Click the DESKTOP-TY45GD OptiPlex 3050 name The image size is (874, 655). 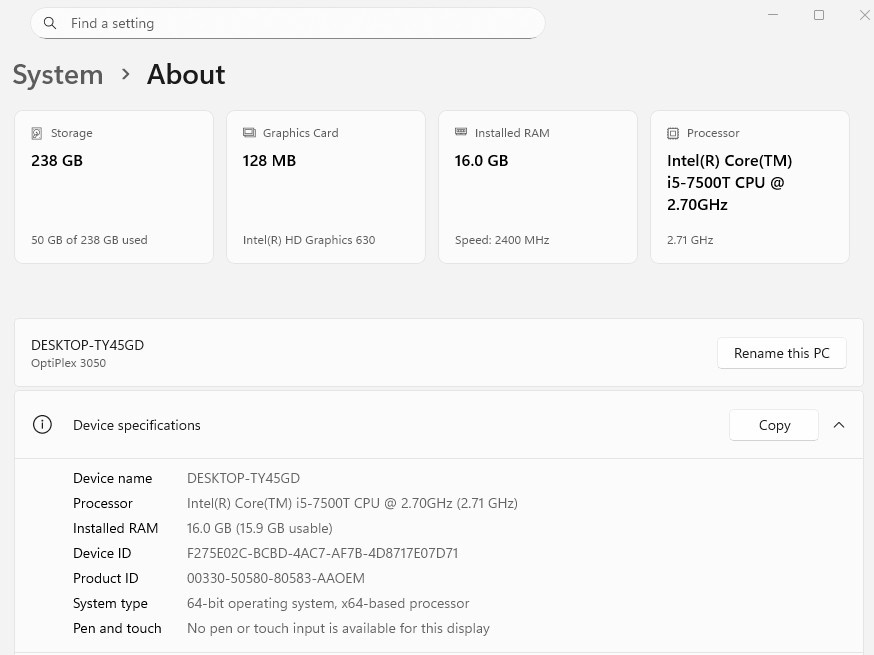coord(88,345)
